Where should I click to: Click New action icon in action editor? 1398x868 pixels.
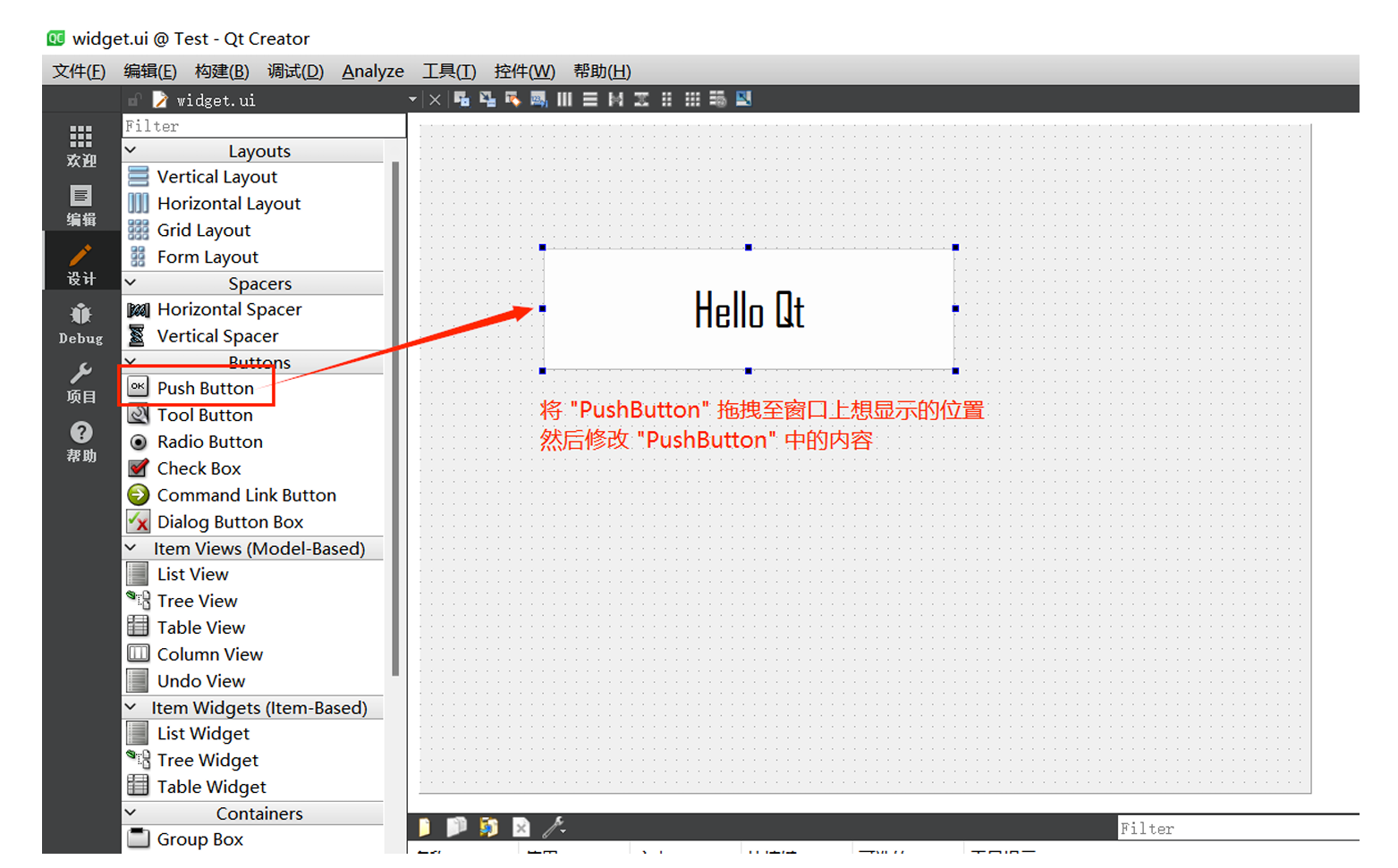(x=425, y=827)
